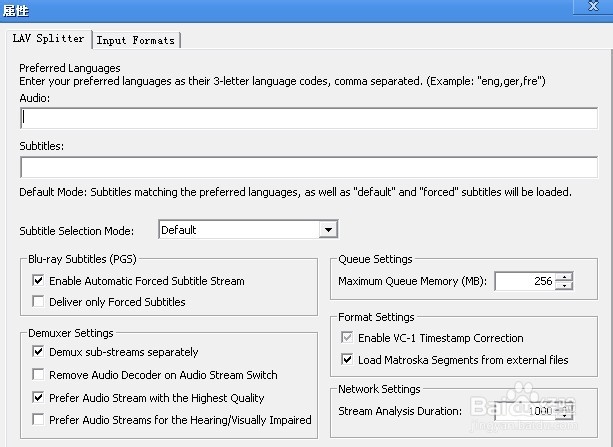The height and width of the screenshot is (447, 613).
Task: Click the Subtitles preferred languages field
Action: coord(309,167)
